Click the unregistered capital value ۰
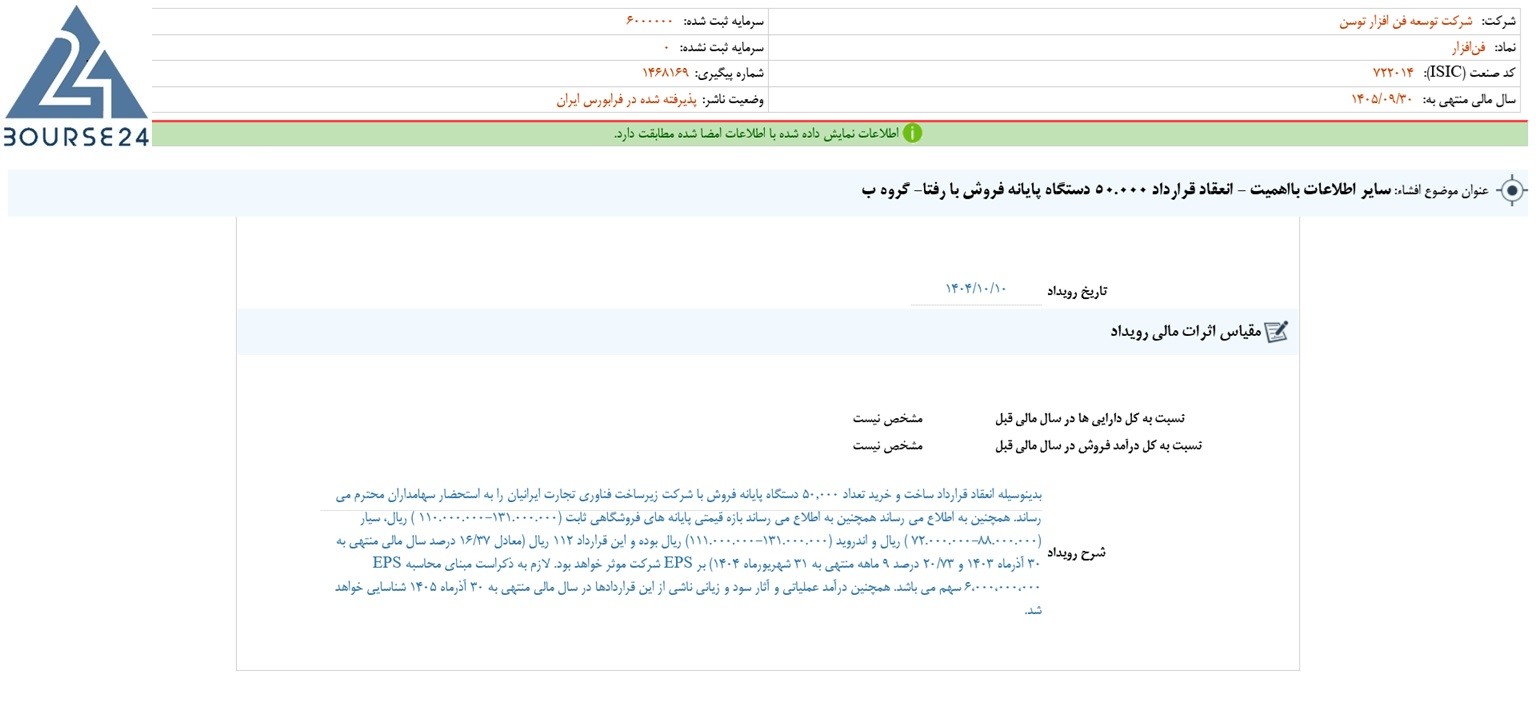 coord(665,47)
